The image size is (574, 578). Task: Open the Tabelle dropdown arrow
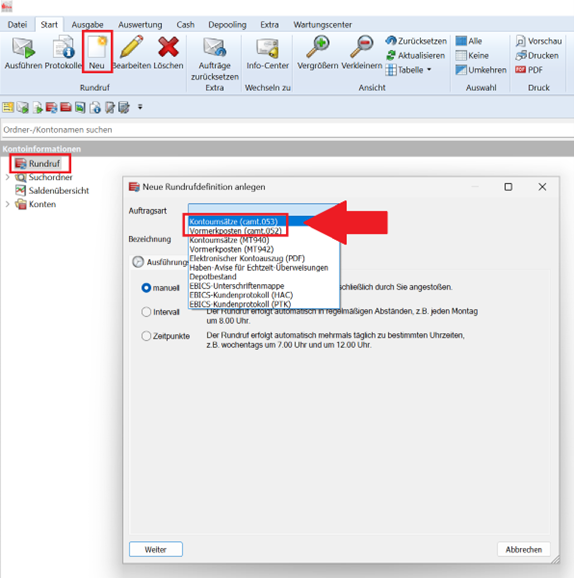pos(429,70)
